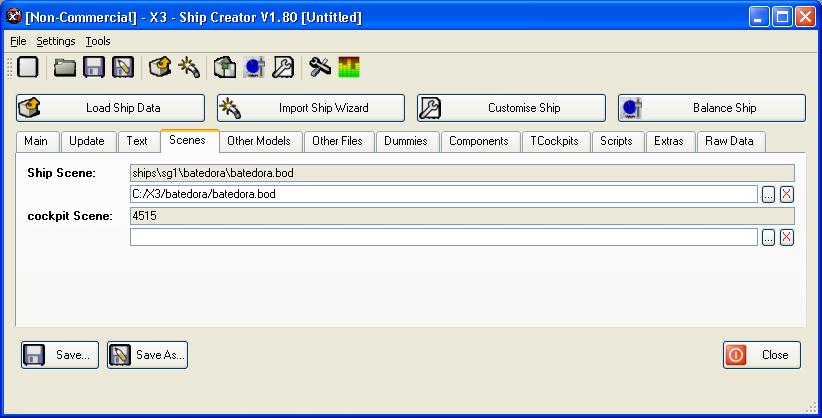822x418 pixels.
Task: Click the Save As... button
Action: pos(147,355)
